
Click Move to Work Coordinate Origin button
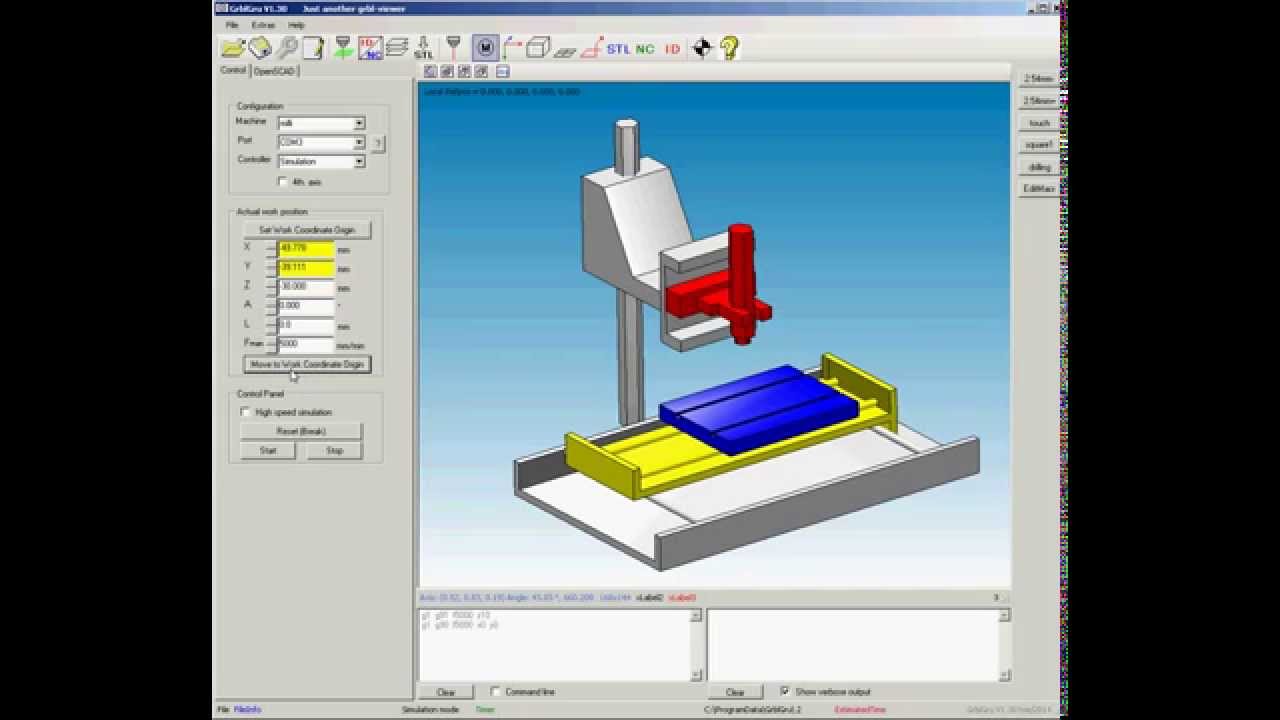[307, 364]
